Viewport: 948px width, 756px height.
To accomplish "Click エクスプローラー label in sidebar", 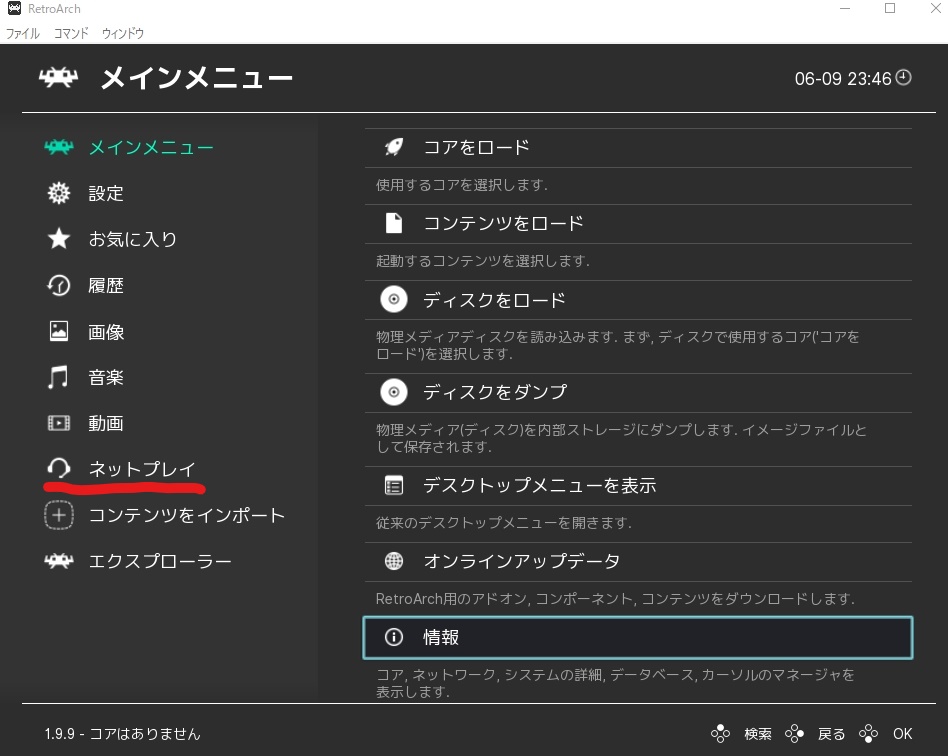I will [160, 561].
